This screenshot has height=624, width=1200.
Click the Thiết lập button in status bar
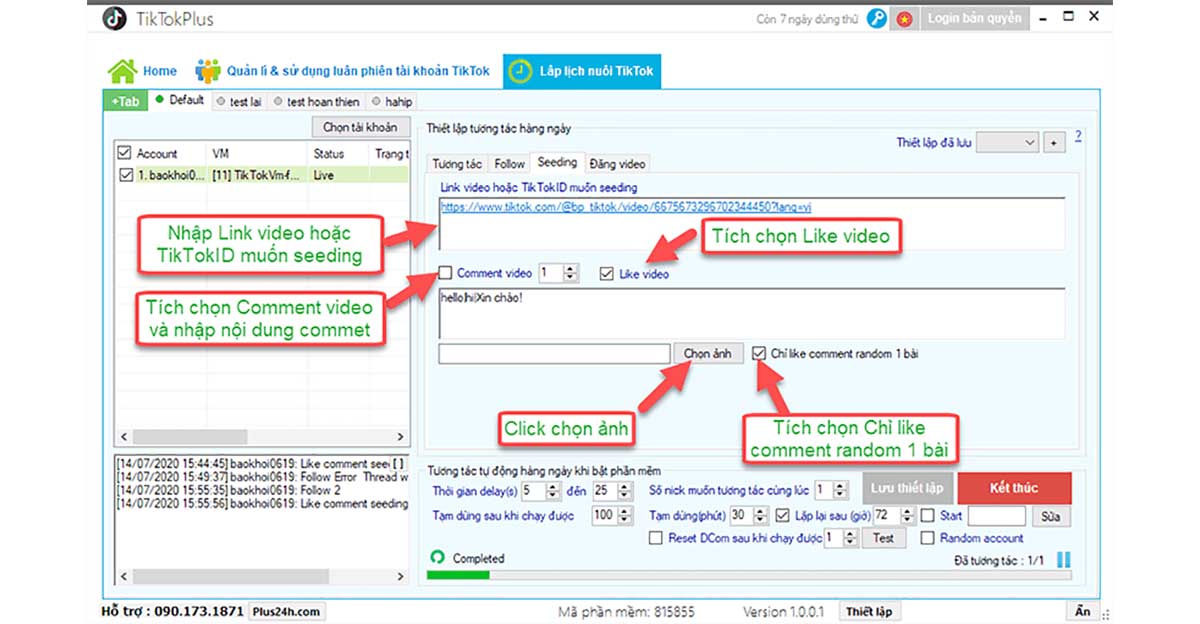869,612
